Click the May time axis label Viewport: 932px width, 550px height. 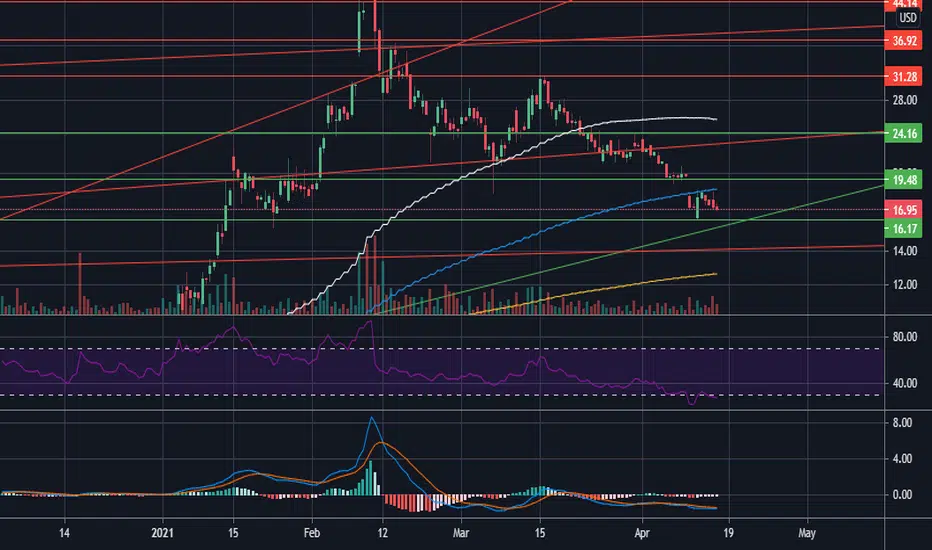pos(807,533)
